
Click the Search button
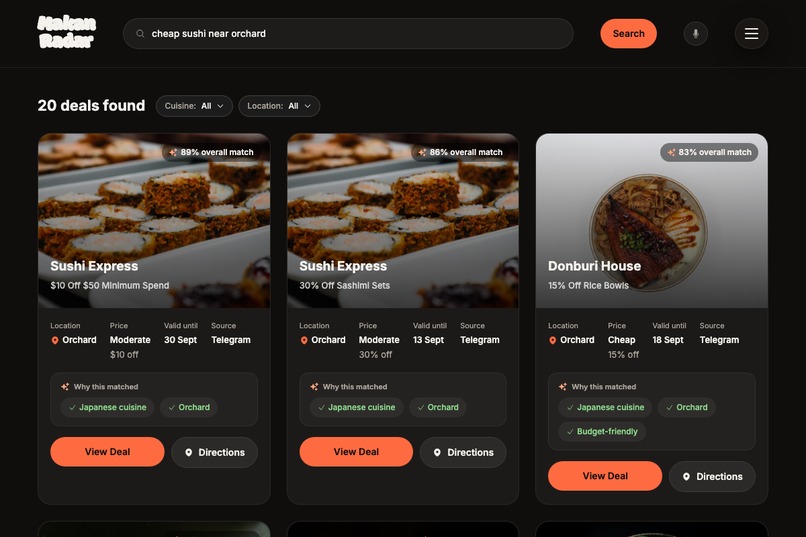click(628, 33)
